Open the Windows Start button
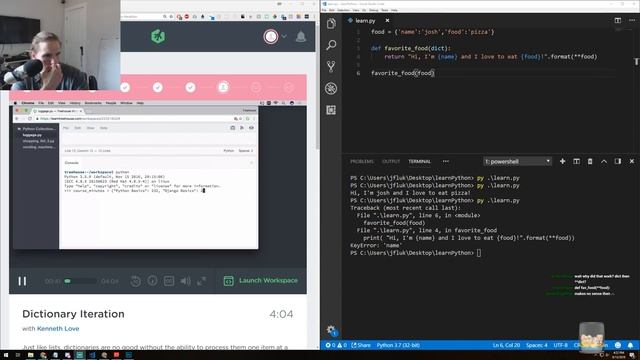The height and width of the screenshot is (360, 640). click(x=6, y=355)
